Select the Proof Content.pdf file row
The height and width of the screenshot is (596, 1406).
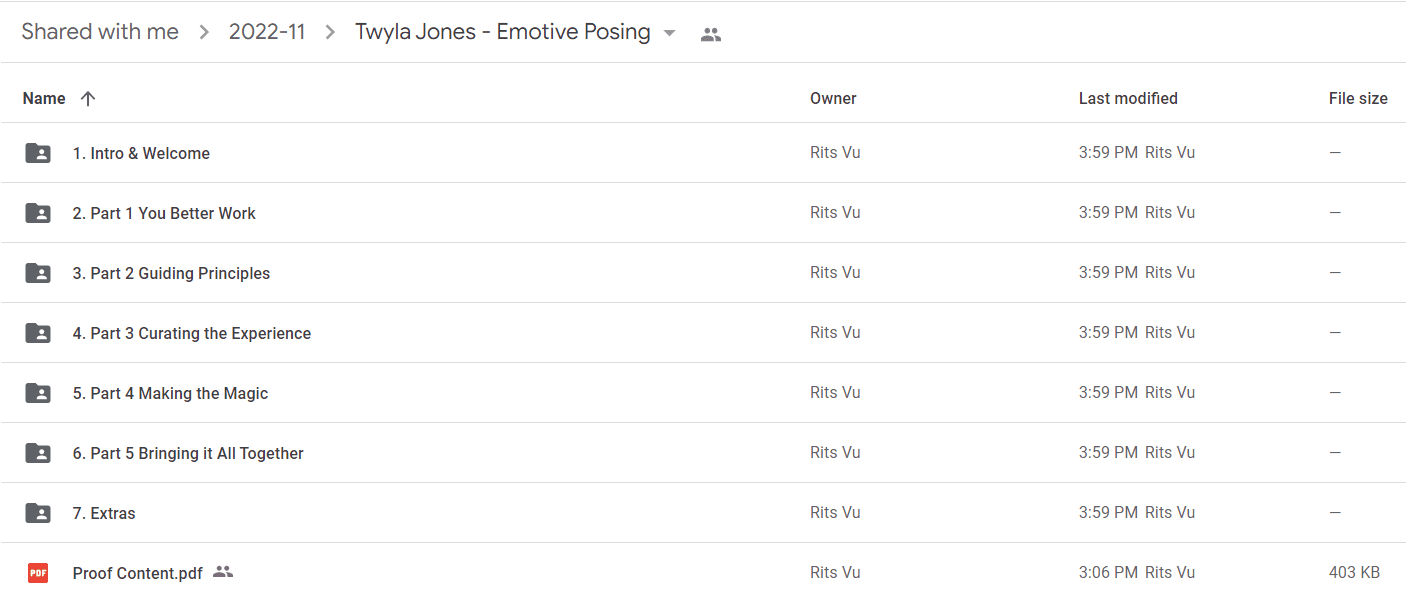[703, 573]
